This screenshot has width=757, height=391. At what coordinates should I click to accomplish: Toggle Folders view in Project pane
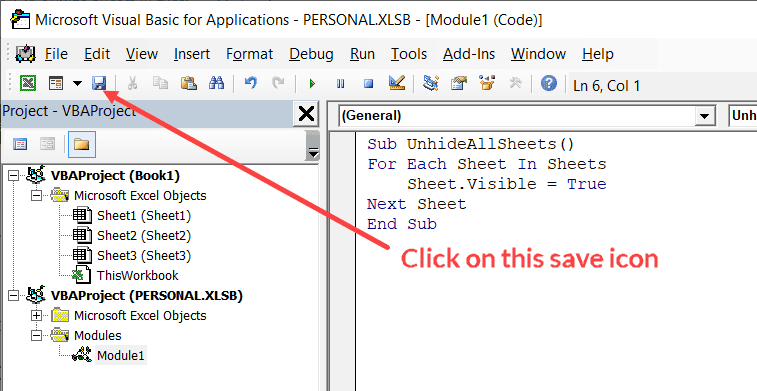point(82,144)
